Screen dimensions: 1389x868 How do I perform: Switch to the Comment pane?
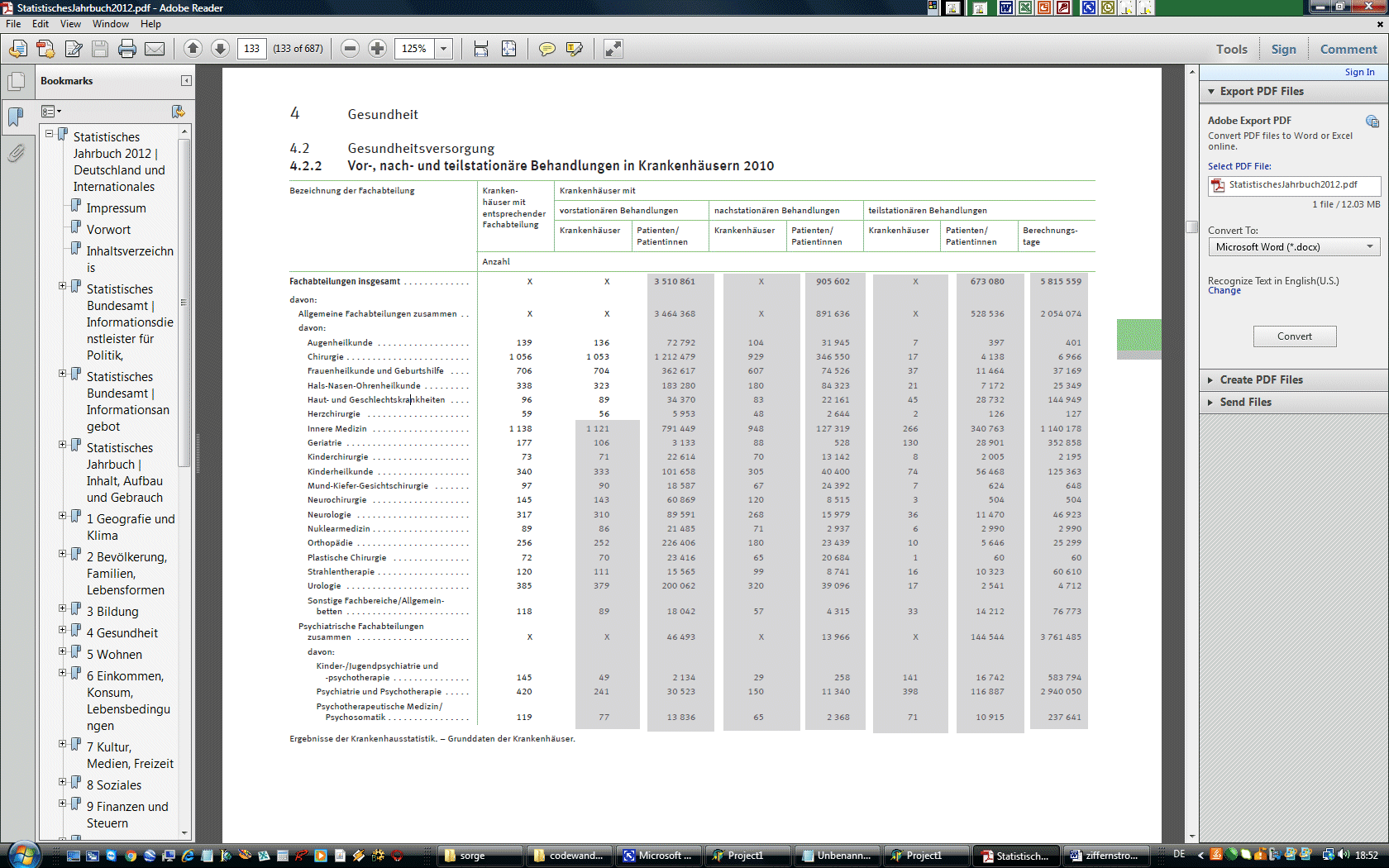pyautogui.click(x=1348, y=50)
